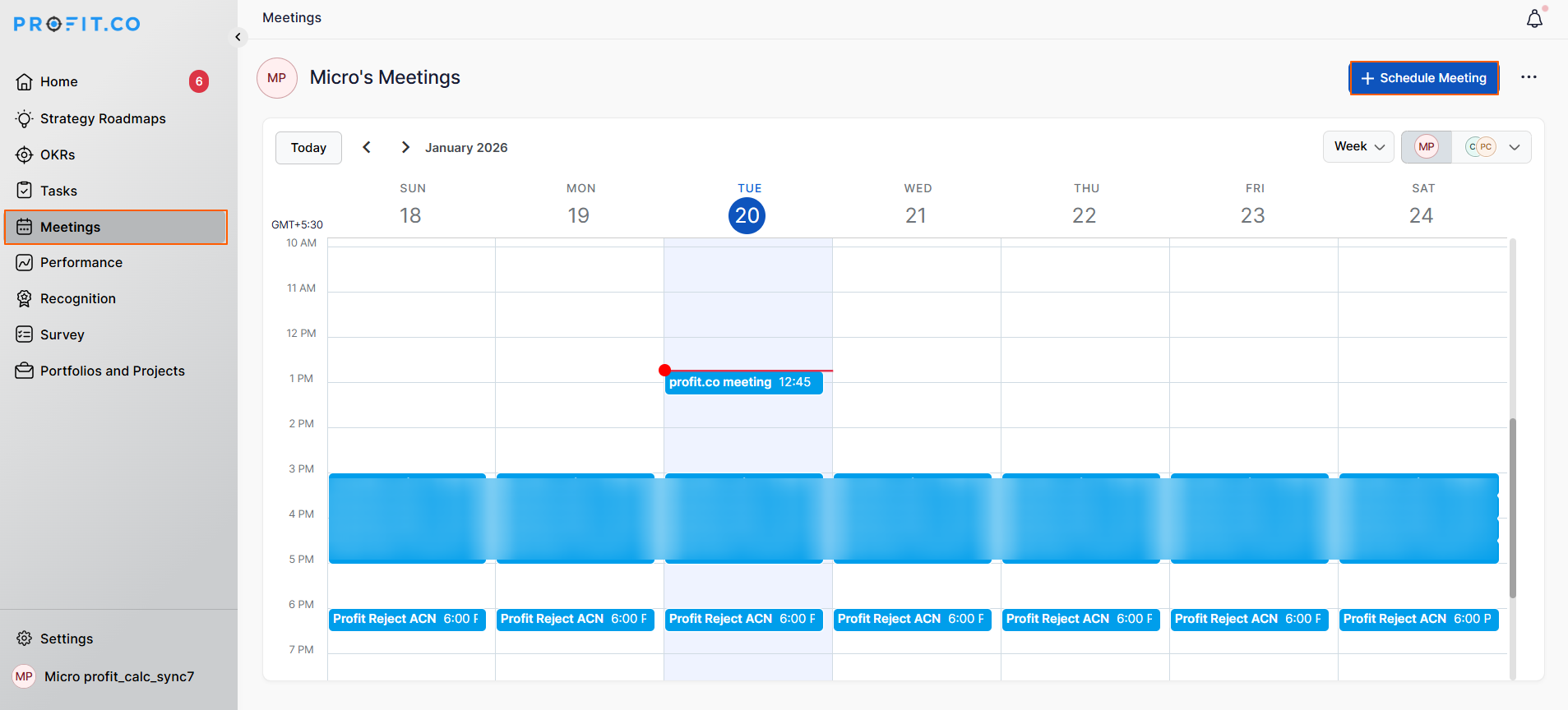Click the OKRs target icon
1568x710 pixels.
[25, 154]
